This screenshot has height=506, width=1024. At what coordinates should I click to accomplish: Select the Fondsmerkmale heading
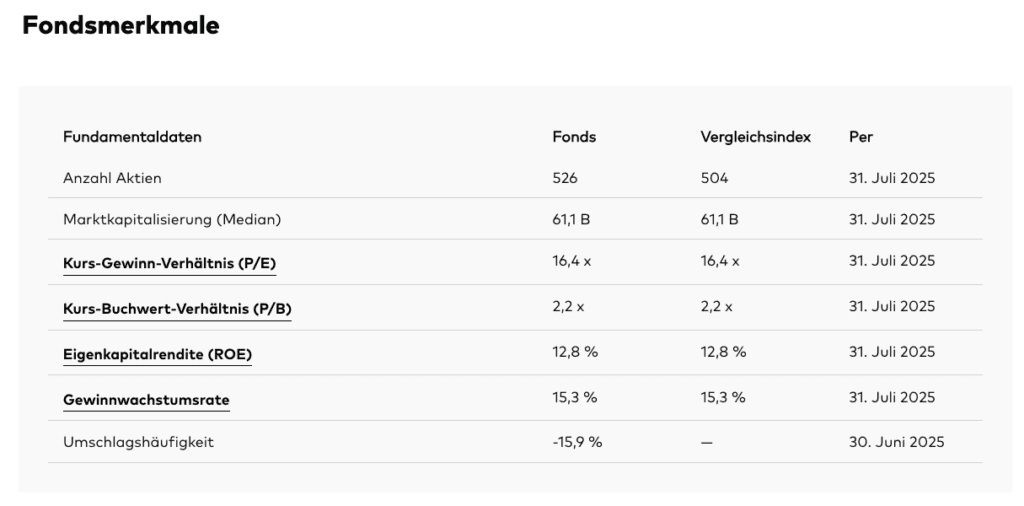[x=121, y=25]
